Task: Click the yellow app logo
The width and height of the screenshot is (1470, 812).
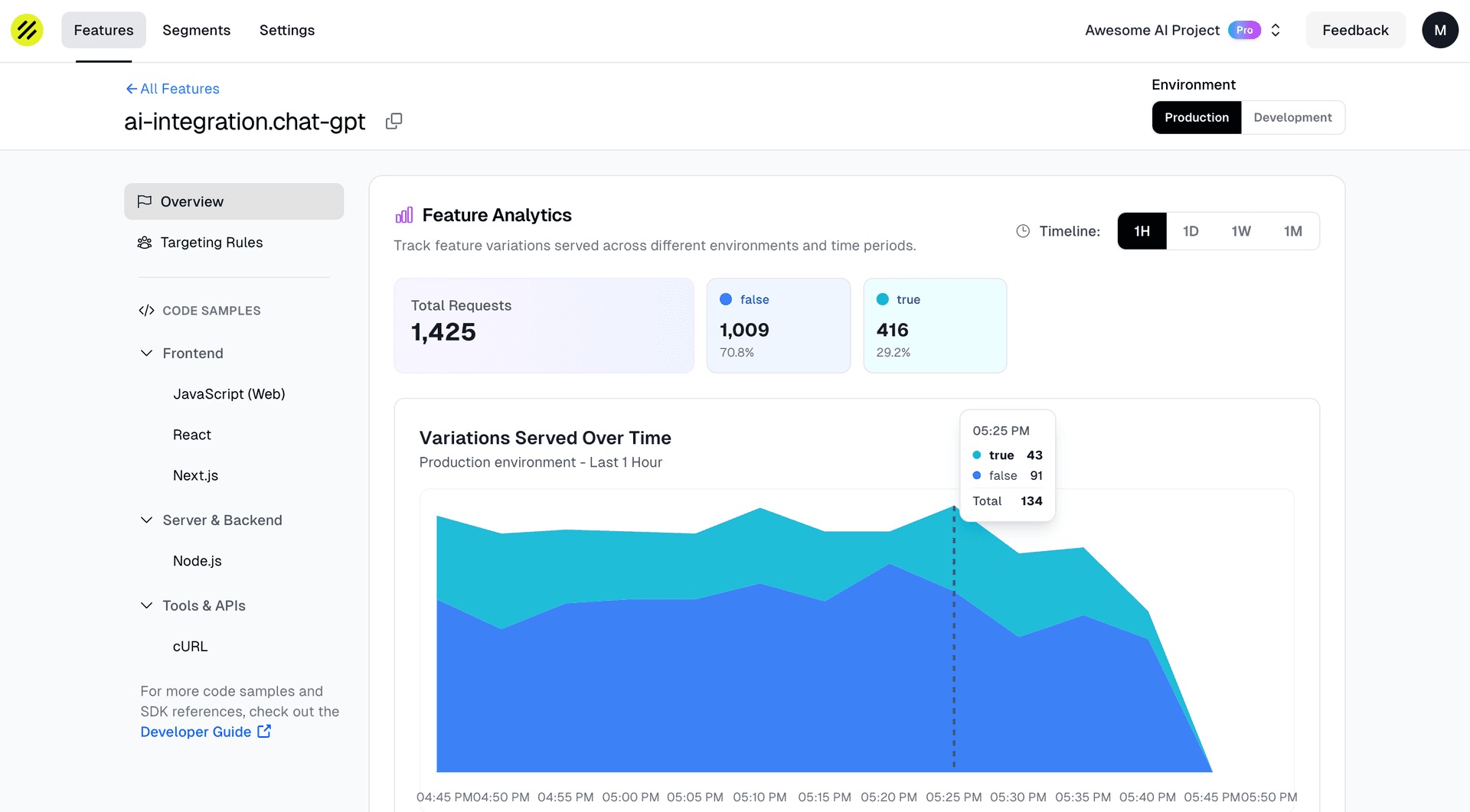Action: click(x=26, y=30)
